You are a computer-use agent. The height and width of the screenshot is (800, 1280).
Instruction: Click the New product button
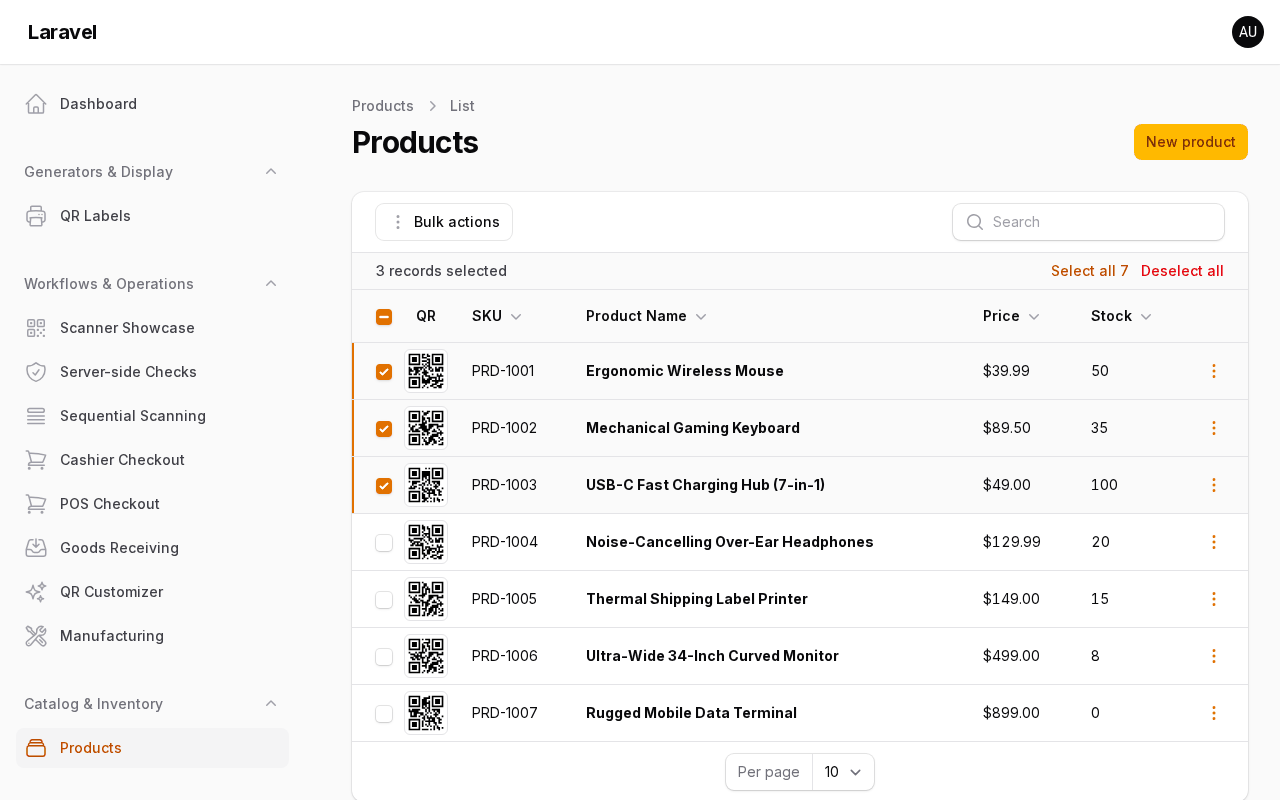tap(1190, 142)
